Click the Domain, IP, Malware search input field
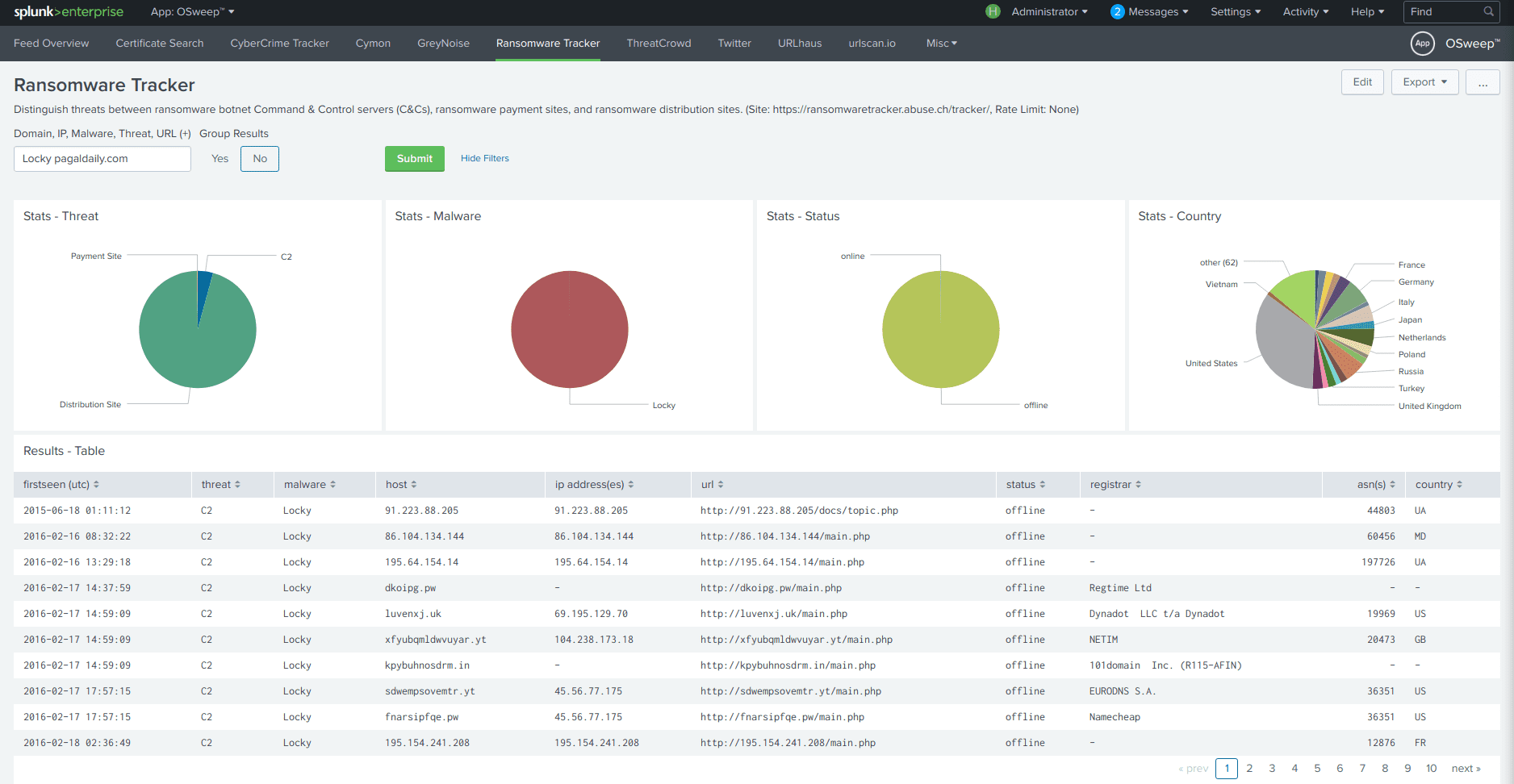 click(102, 159)
